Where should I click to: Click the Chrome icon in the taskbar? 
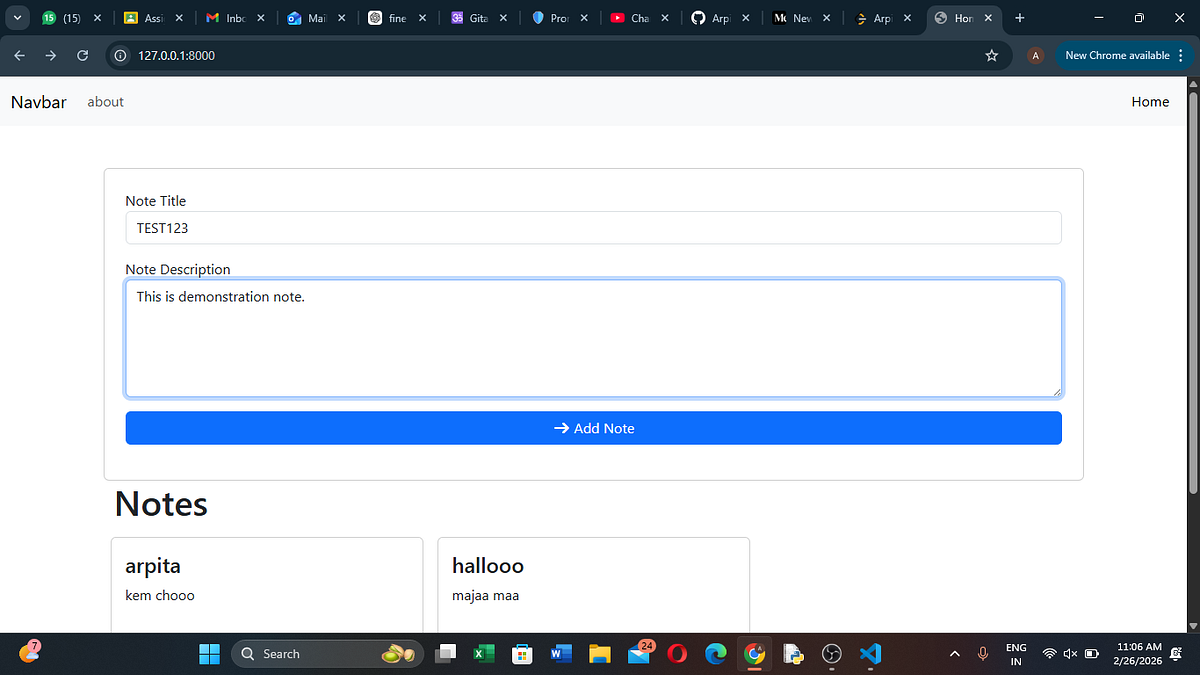coord(754,654)
